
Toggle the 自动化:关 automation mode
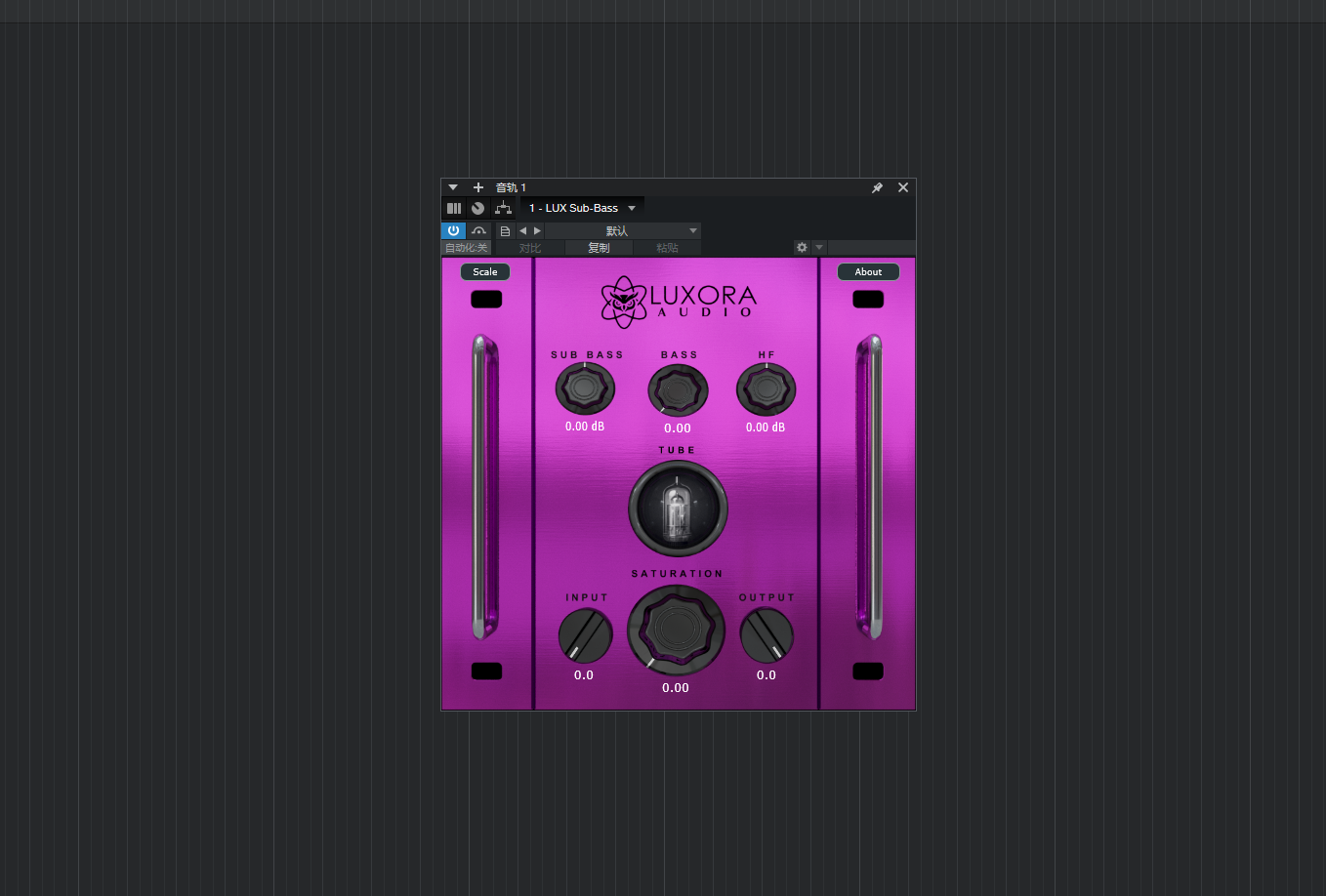point(466,248)
